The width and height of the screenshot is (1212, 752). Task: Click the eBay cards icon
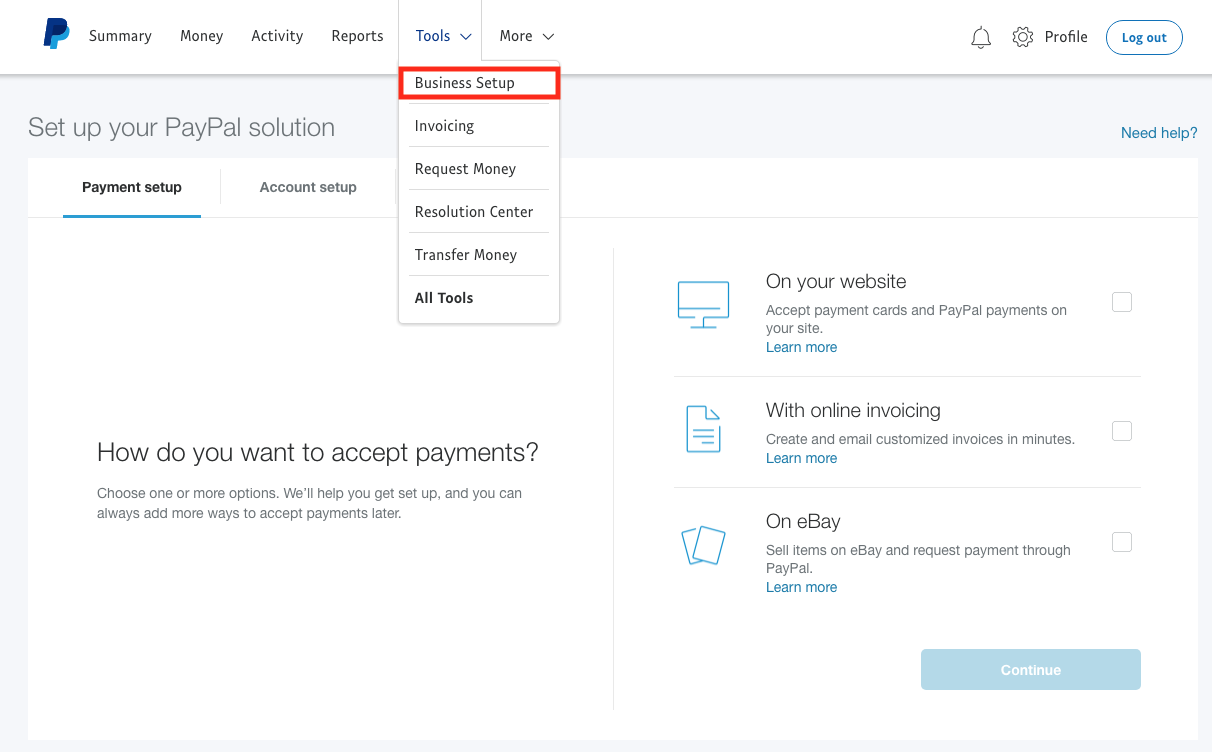coord(703,545)
